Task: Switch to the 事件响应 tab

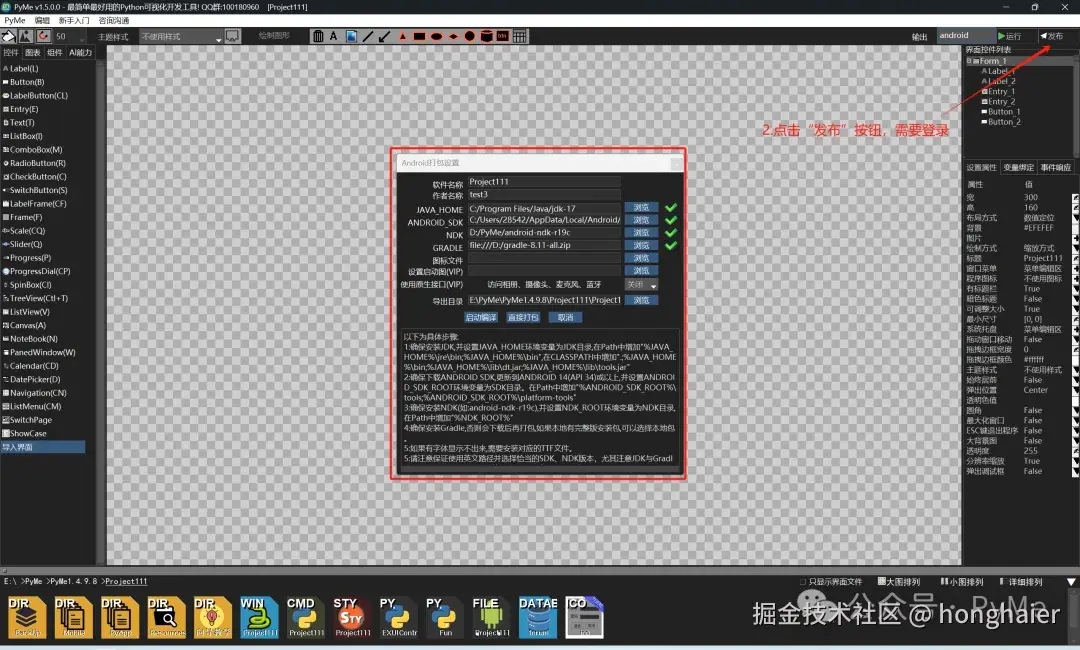Action: [x=1055, y=167]
